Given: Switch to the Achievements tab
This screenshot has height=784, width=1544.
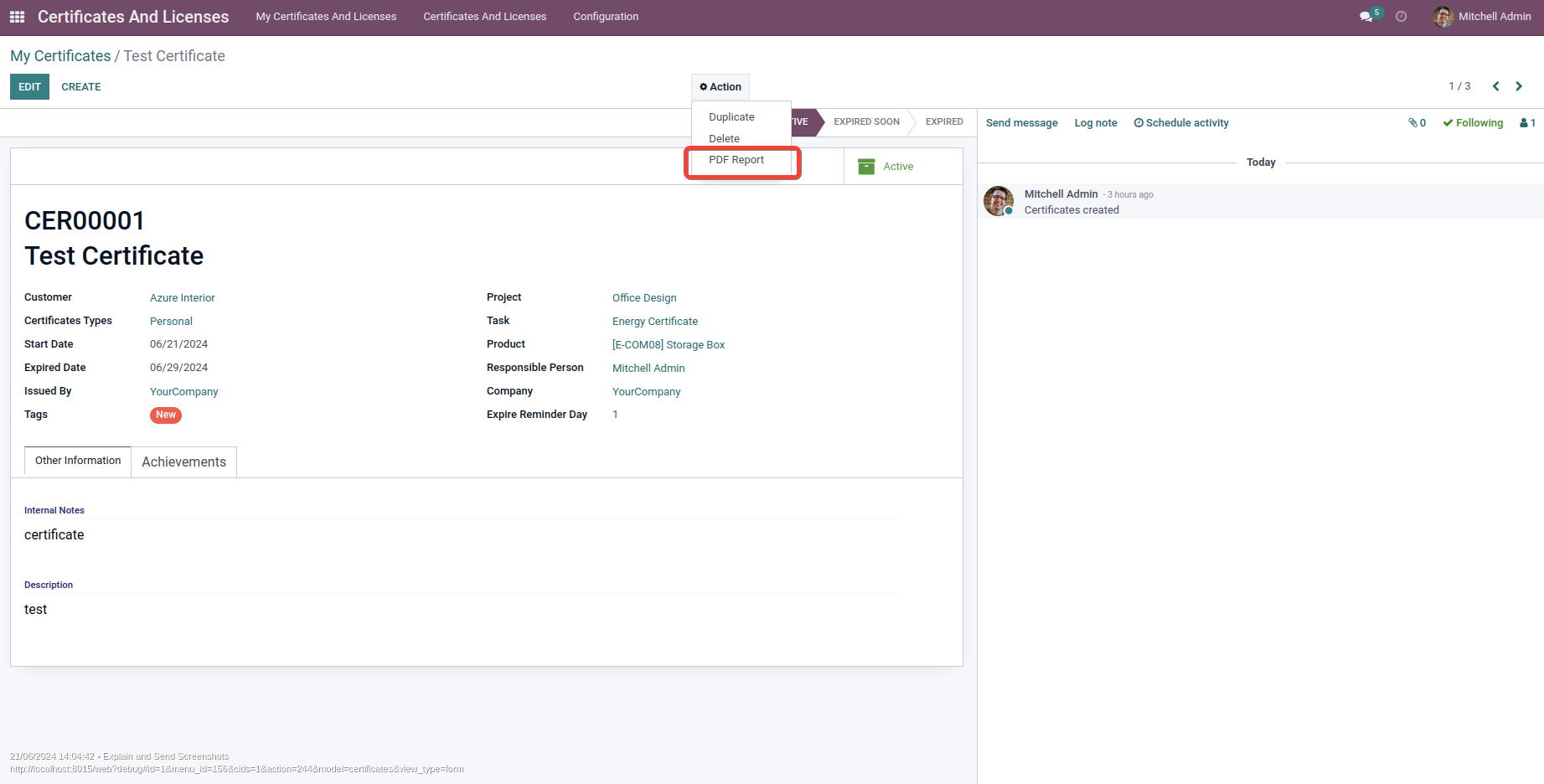Looking at the screenshot, I should 184,462.
